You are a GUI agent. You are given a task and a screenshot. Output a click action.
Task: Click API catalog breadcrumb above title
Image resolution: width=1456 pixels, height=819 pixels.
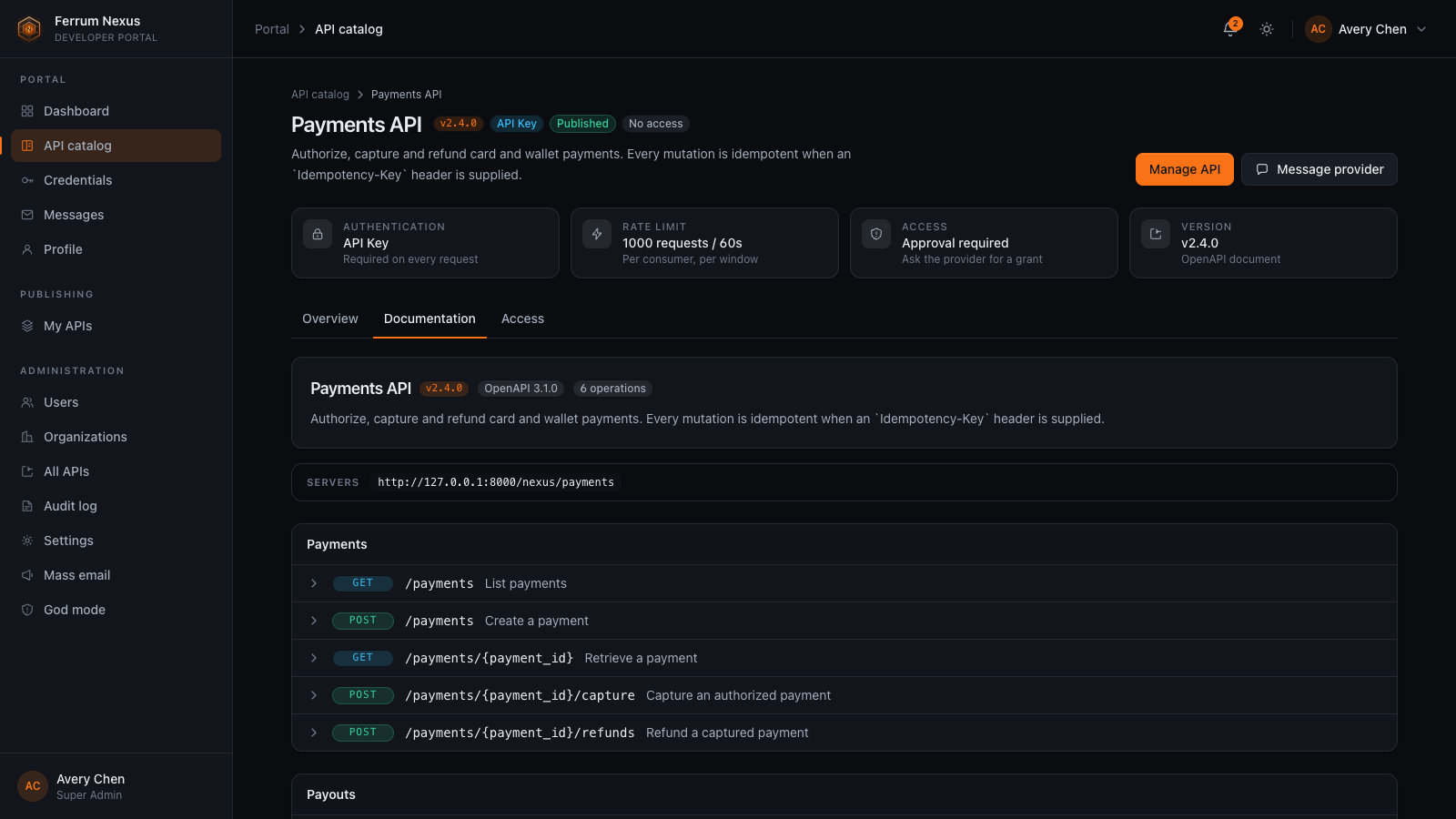[x=320, y=95]
